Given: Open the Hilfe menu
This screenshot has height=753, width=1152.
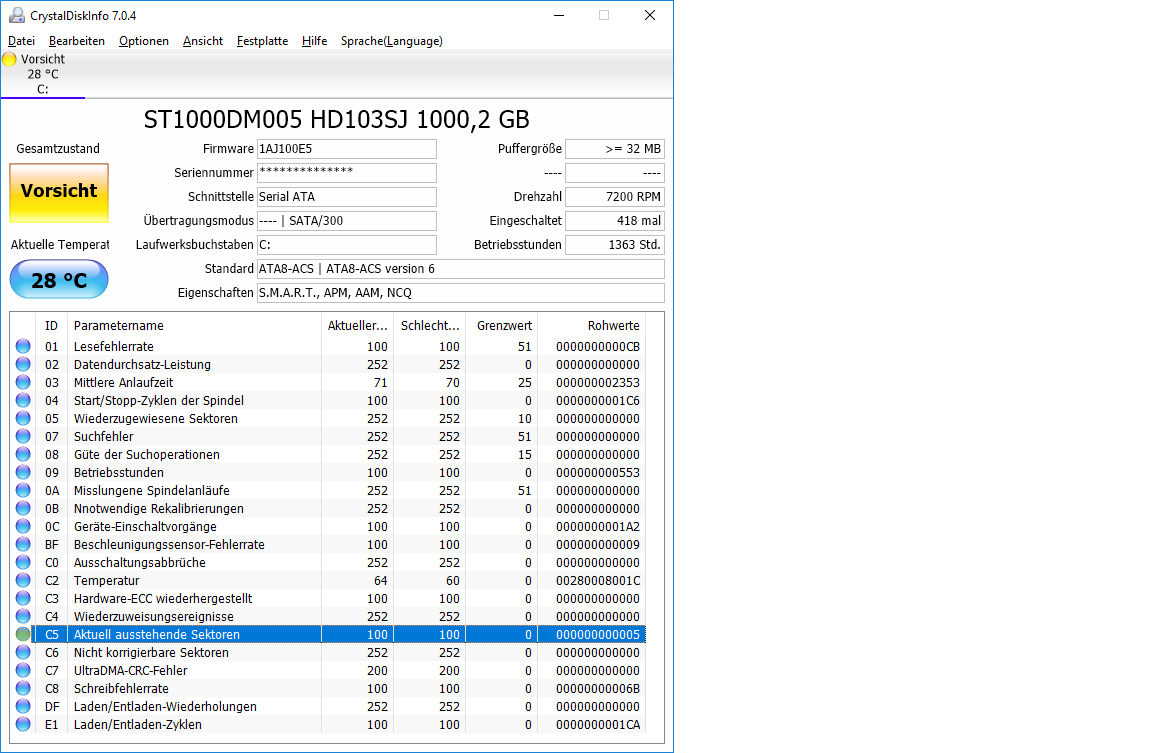Looking at the screenshot, I should click(x=314, y=41).
